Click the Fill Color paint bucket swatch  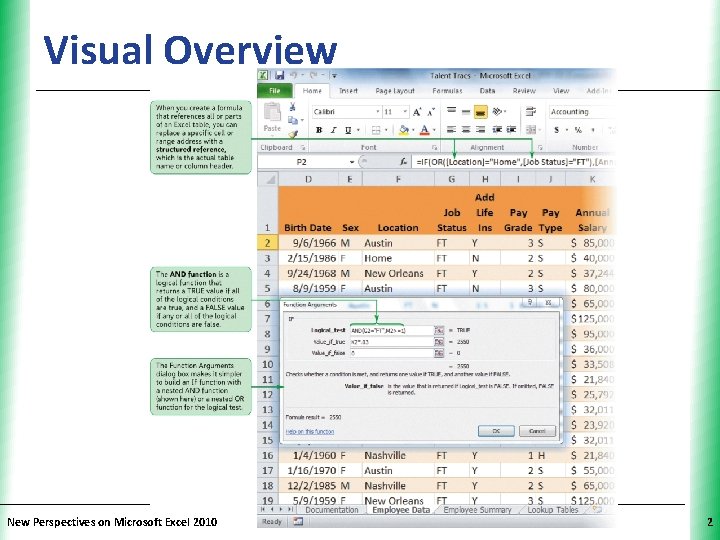click(404, 130)
